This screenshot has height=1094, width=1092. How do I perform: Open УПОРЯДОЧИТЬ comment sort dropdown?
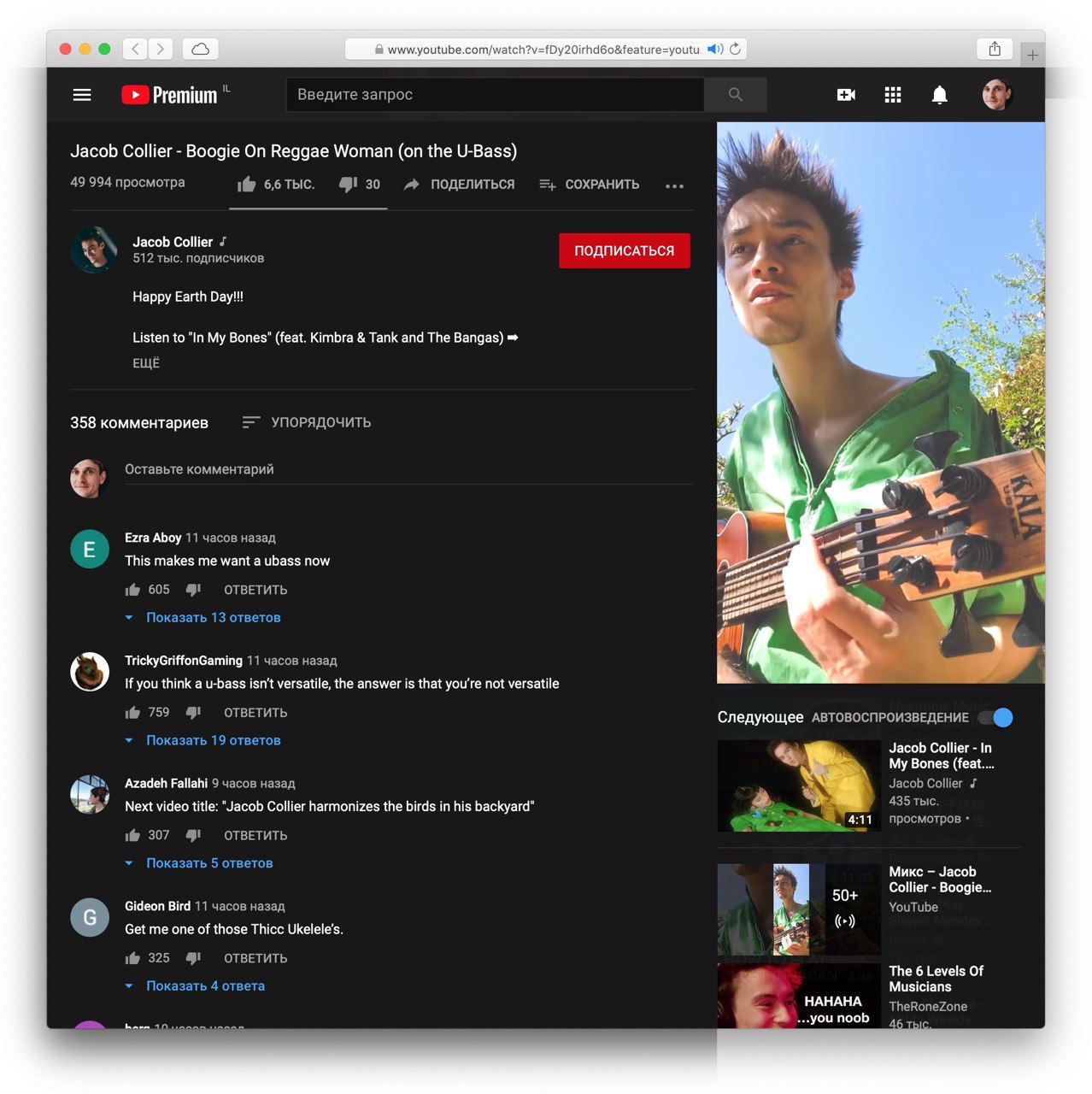coord(307,422)
